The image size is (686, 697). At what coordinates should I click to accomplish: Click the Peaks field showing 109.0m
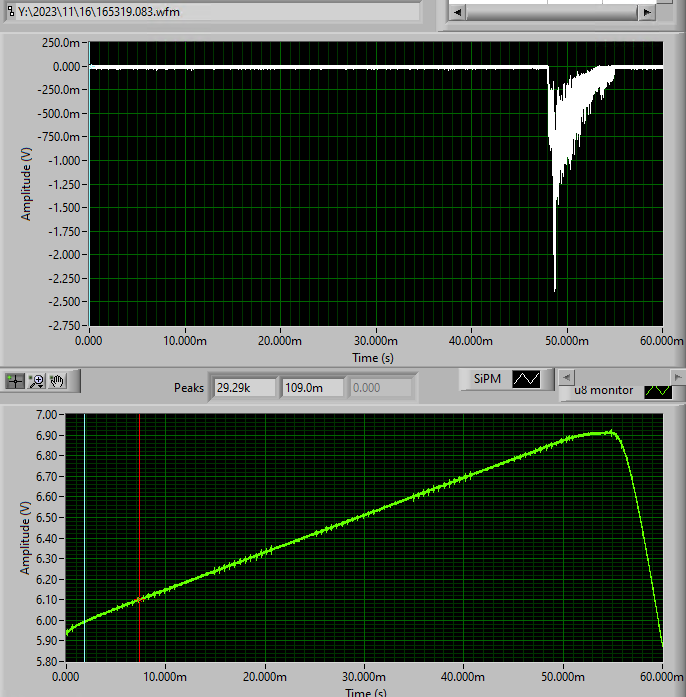point(313,388)
